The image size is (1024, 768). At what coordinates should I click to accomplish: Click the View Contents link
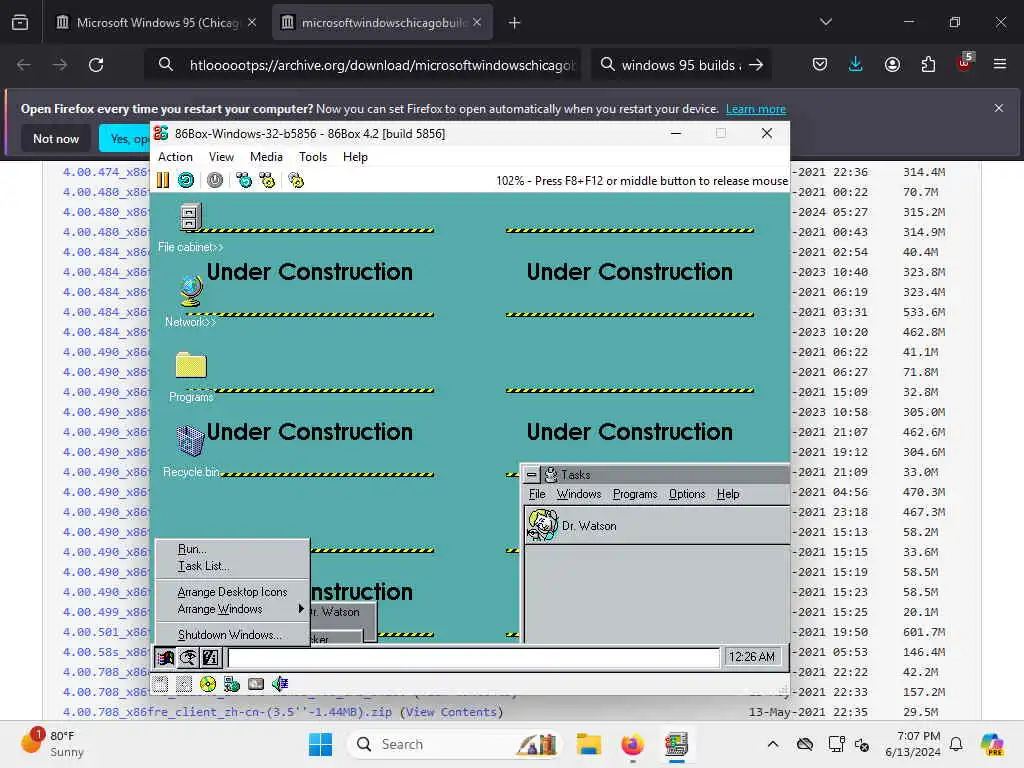(451, 712)
